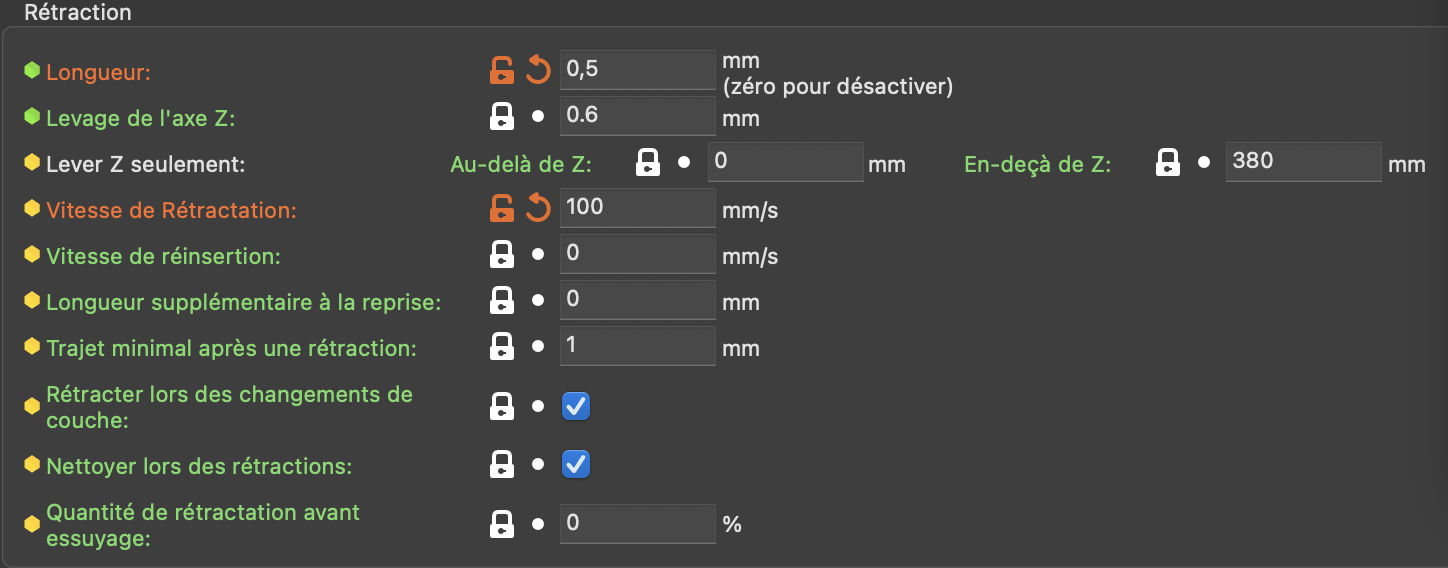Reset Vitesse de Rétractation using the arrow icon

538,208
